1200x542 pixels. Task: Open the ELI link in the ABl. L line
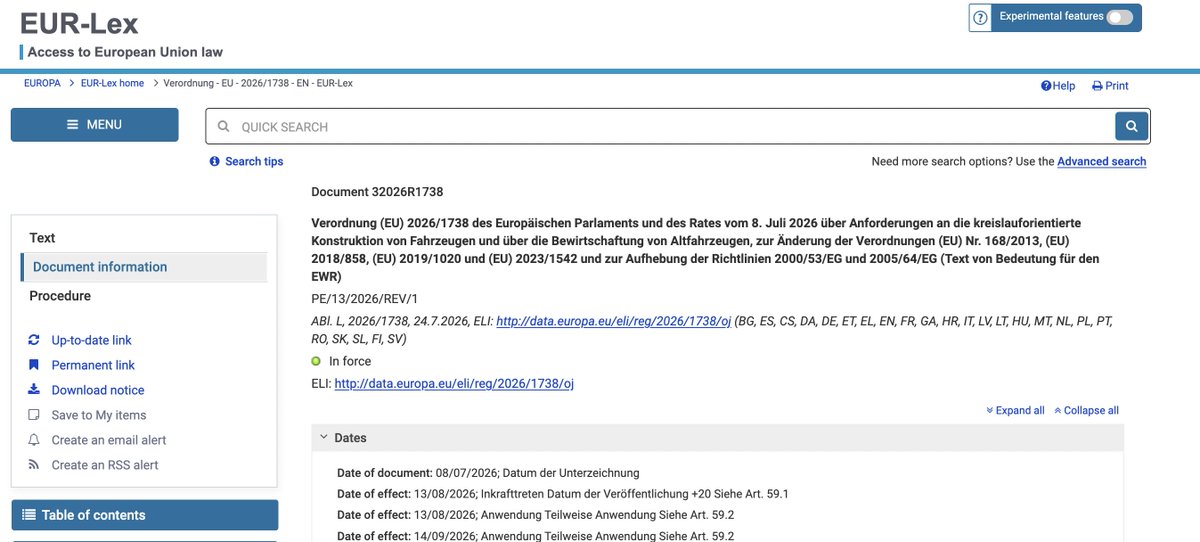613,321
